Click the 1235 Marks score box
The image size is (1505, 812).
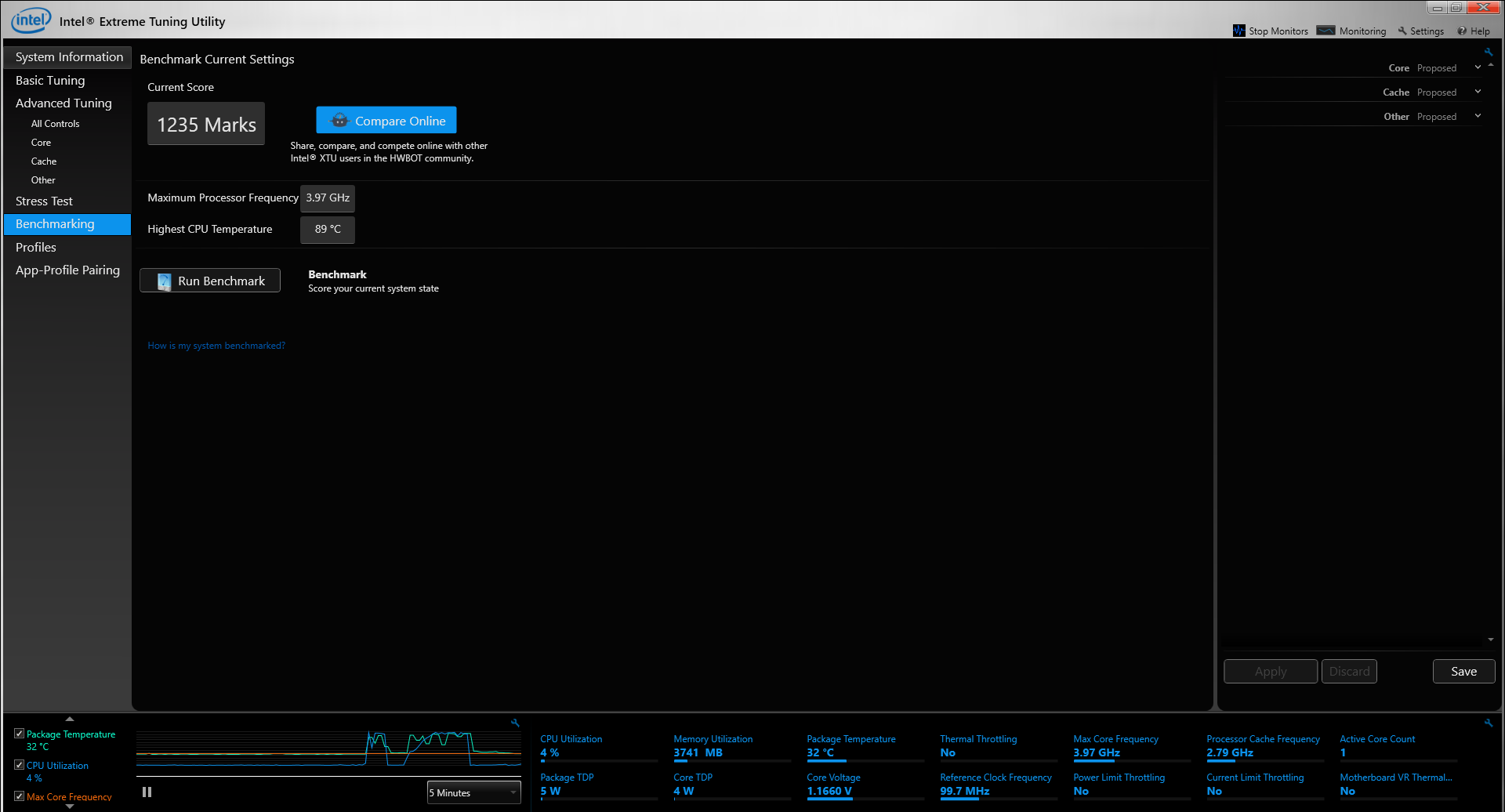[206, 124]
